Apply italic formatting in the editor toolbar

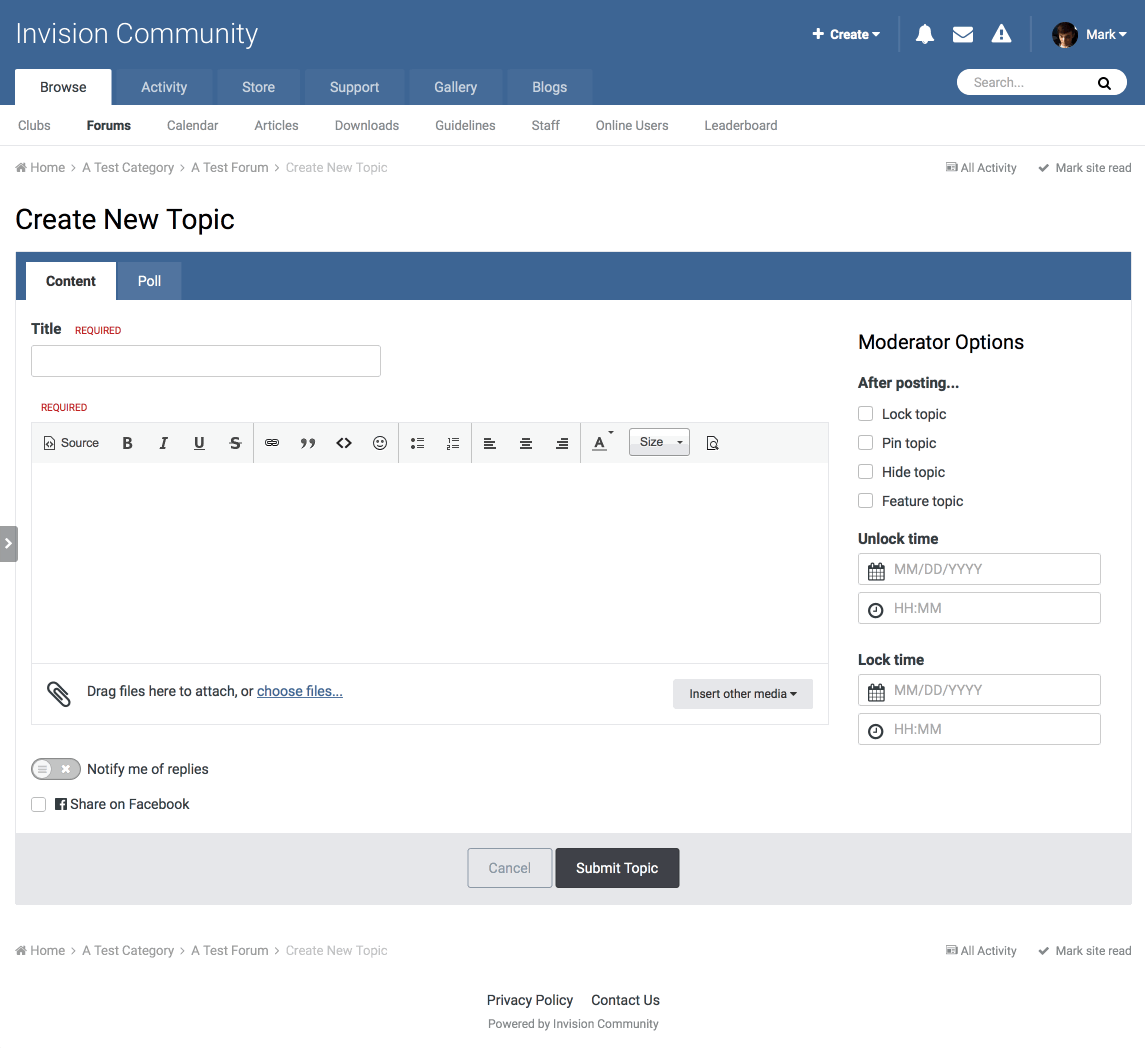[163, 443]
